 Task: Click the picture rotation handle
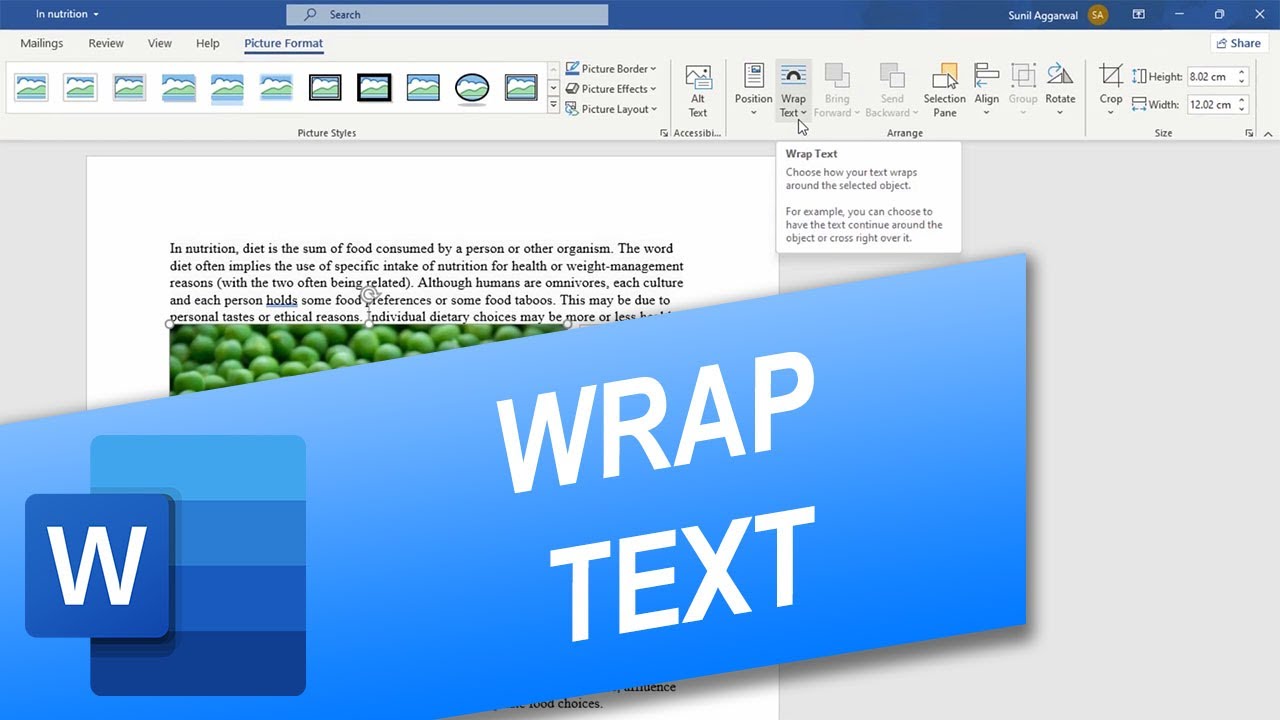(368, 296)
